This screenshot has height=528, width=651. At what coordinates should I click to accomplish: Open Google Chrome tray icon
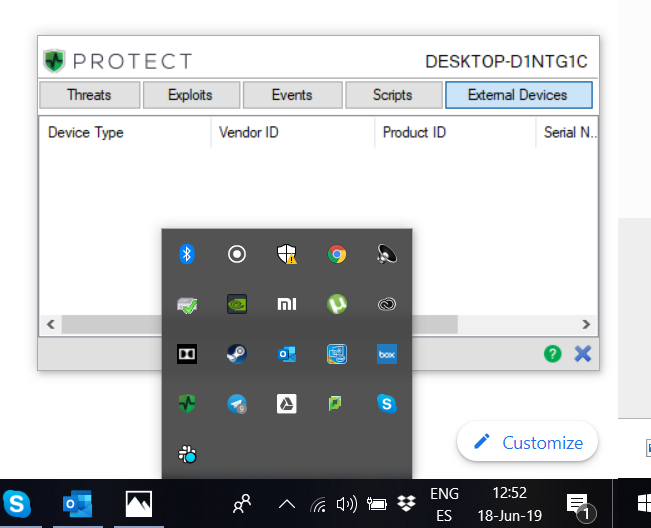click(x=337, y=254)
